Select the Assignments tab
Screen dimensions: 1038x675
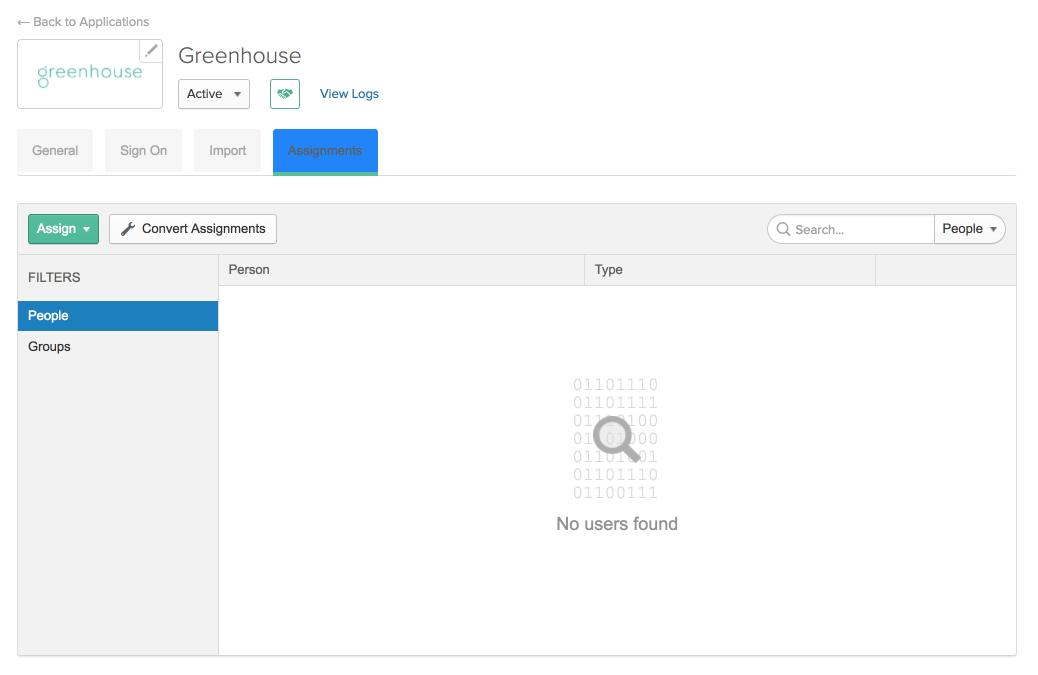tap(325, 152)
